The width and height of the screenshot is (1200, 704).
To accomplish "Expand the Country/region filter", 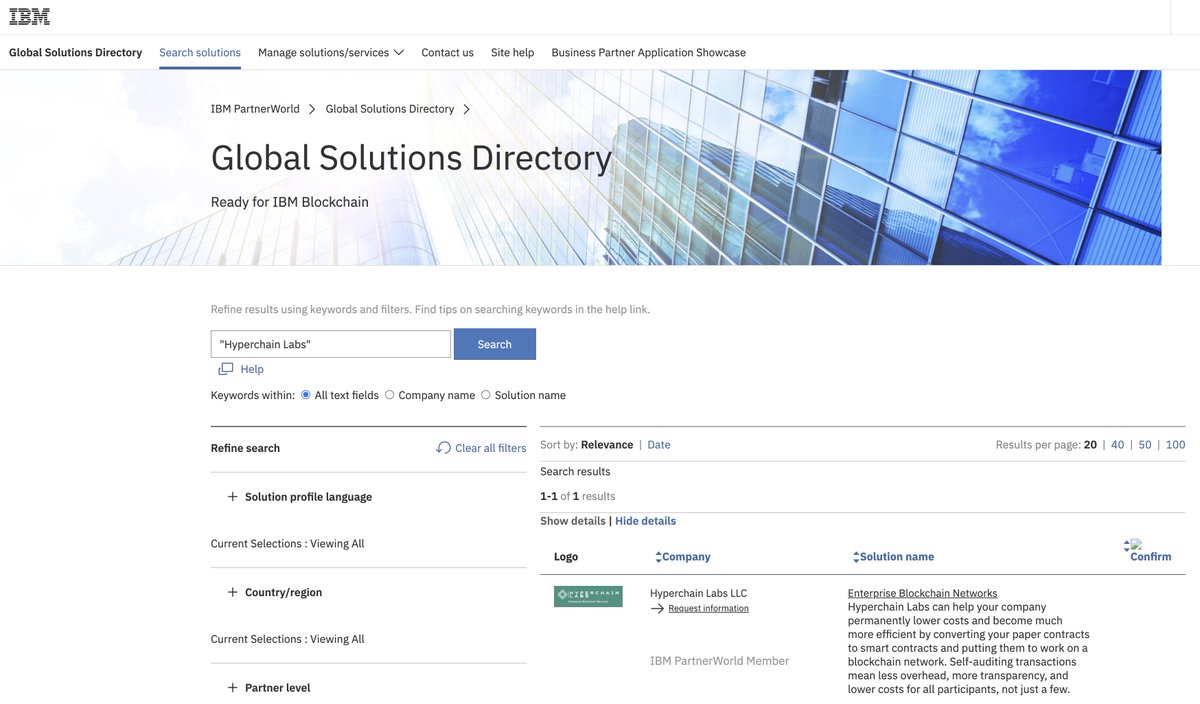I will [274, 592].
